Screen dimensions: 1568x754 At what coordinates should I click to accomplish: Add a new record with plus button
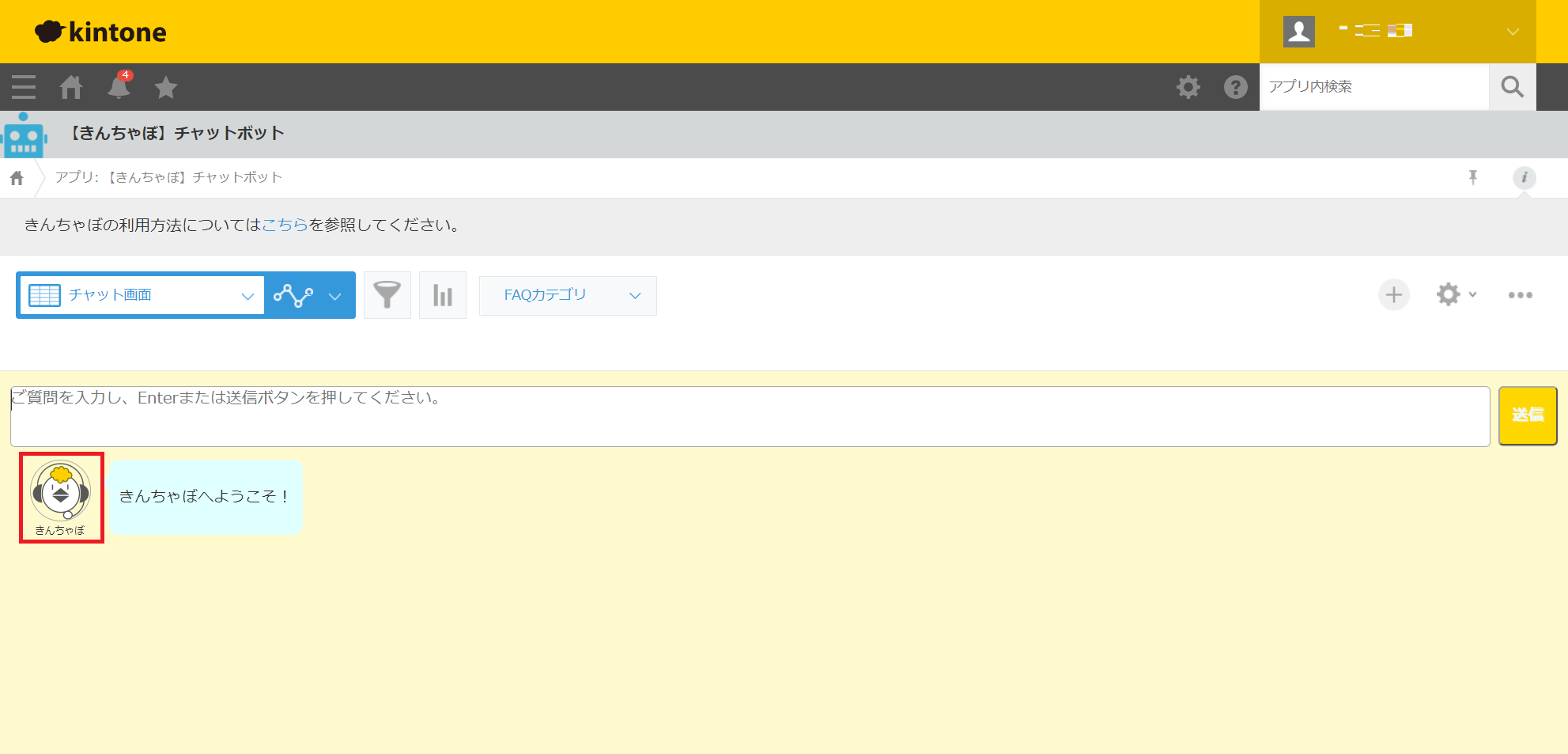[x=1393, y=295]
